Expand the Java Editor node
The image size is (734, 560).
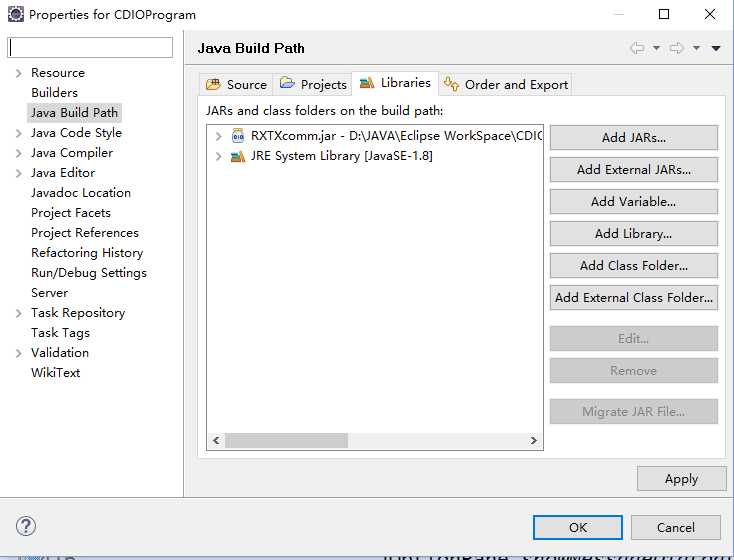(18, 173)
